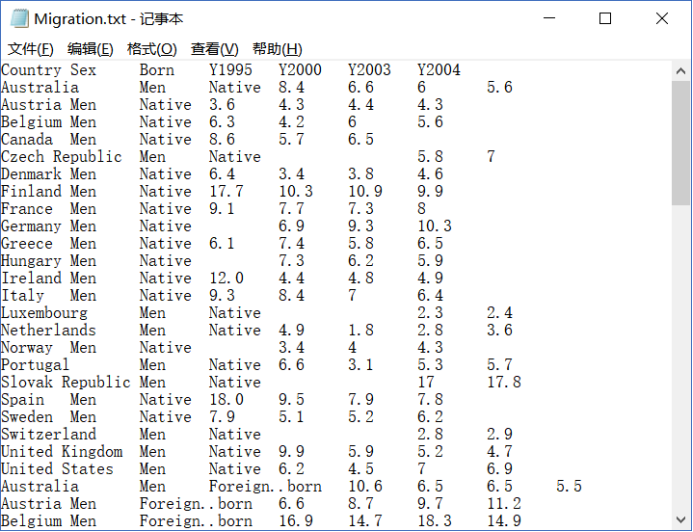Click the Y2003 header text

pyautogui.click(x=369, y=70)
